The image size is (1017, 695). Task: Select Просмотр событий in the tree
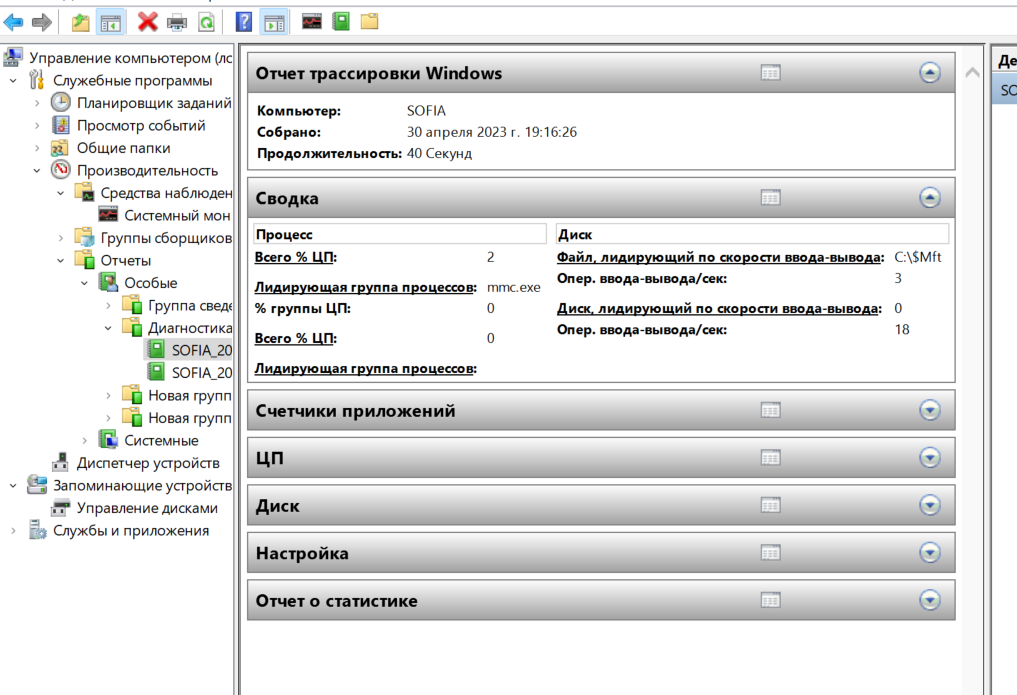141,126
